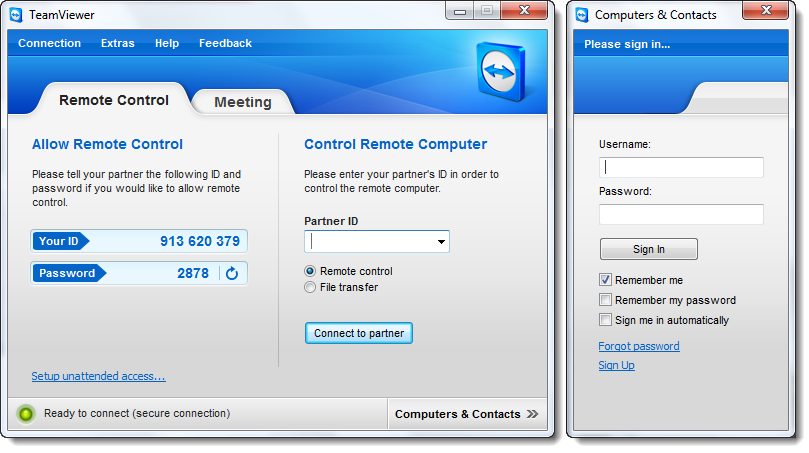Click the password value 2878

click(x=193, y=273)
